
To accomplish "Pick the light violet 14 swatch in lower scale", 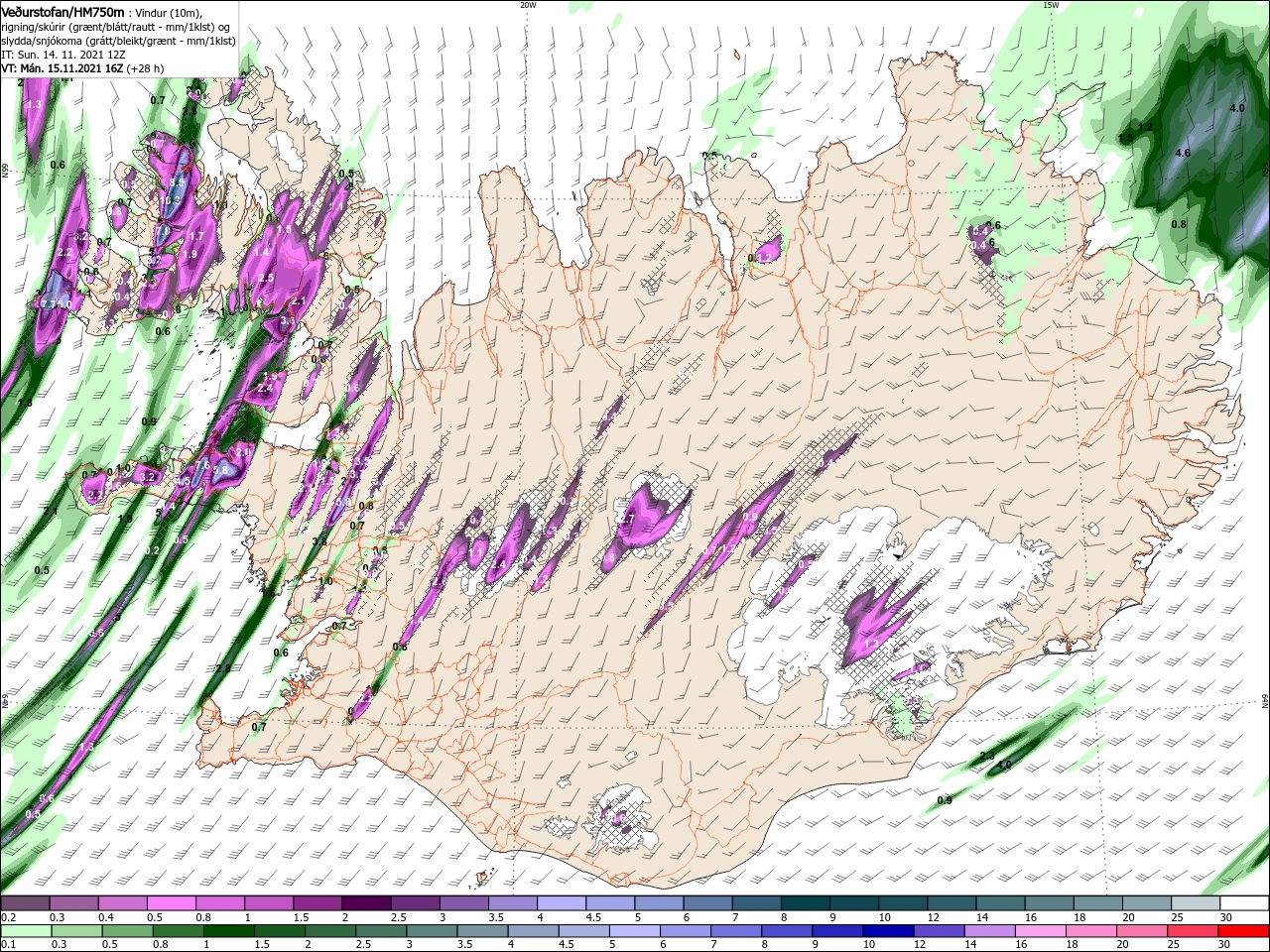I will [x=988, y=930].
